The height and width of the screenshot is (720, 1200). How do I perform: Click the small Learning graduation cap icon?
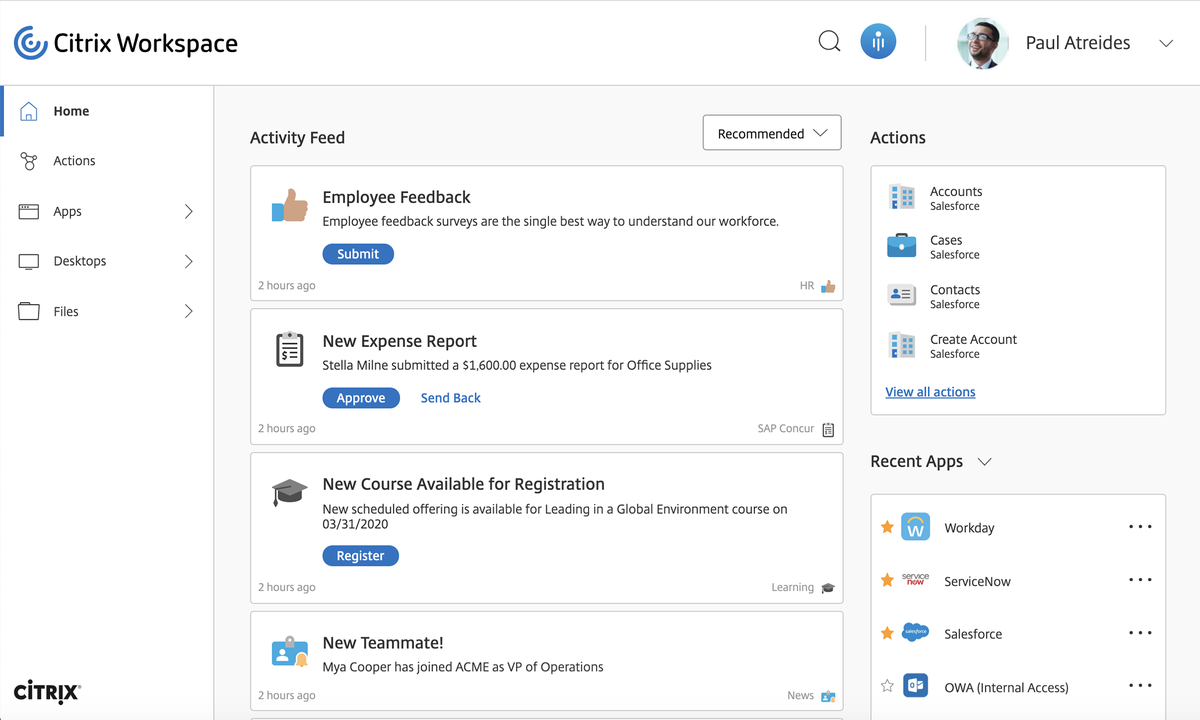(828, 588)
